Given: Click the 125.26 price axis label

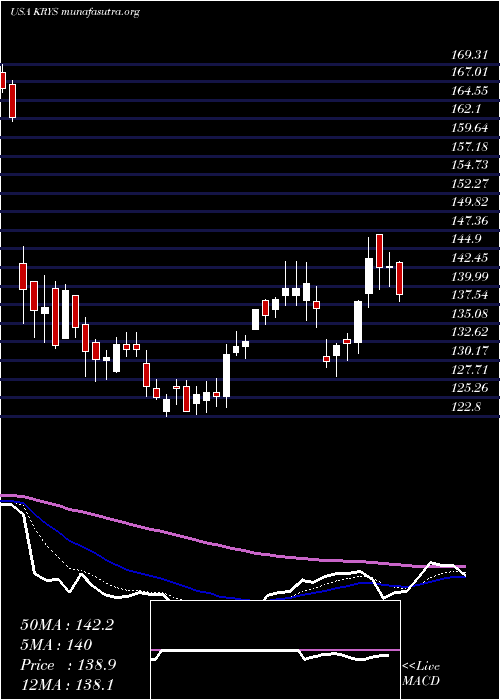Looking at the screenshot, I should pyautogui.click(x=470, y=388).
